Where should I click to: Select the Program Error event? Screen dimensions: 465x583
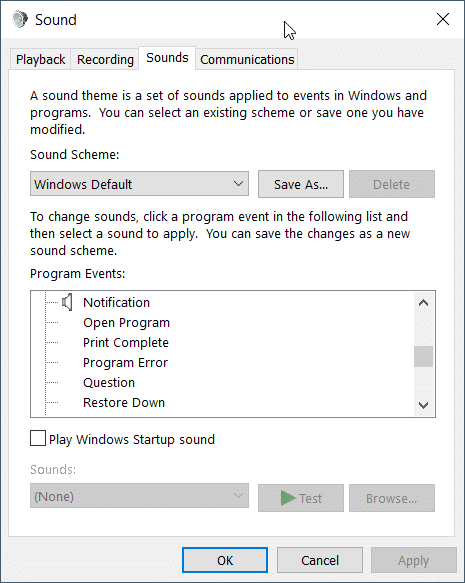(125, 363)
